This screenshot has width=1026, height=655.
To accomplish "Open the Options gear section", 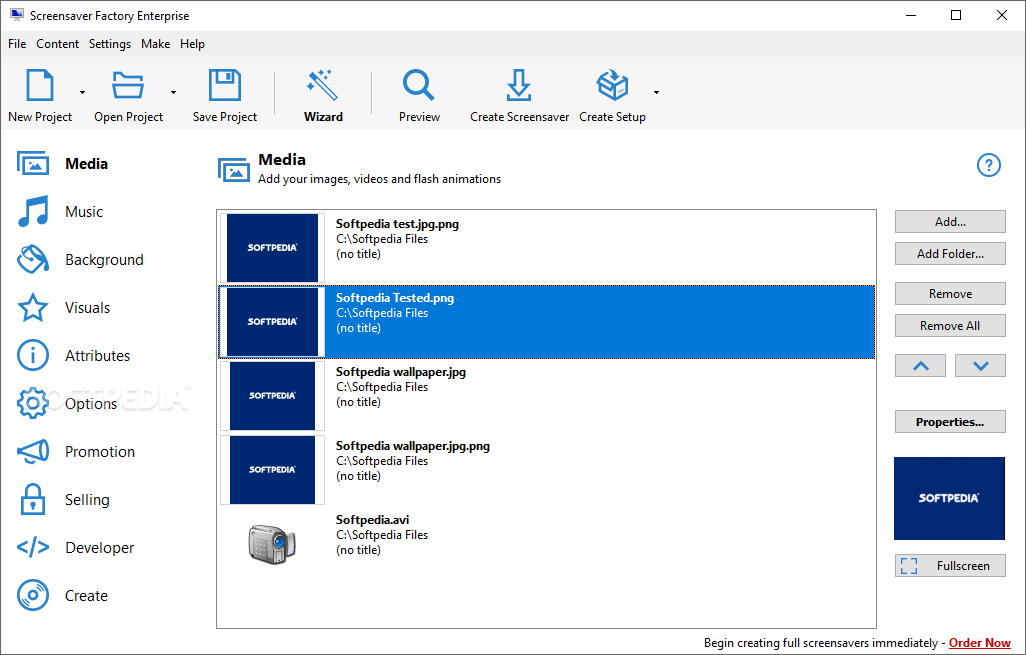I will click(33, 403).
